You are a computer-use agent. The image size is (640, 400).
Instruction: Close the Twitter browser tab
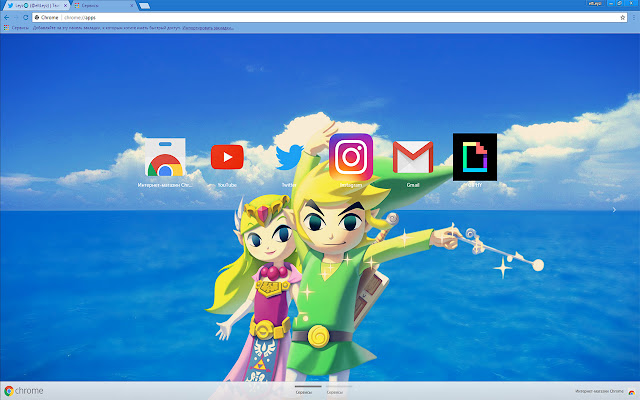[x=65, y=6]
